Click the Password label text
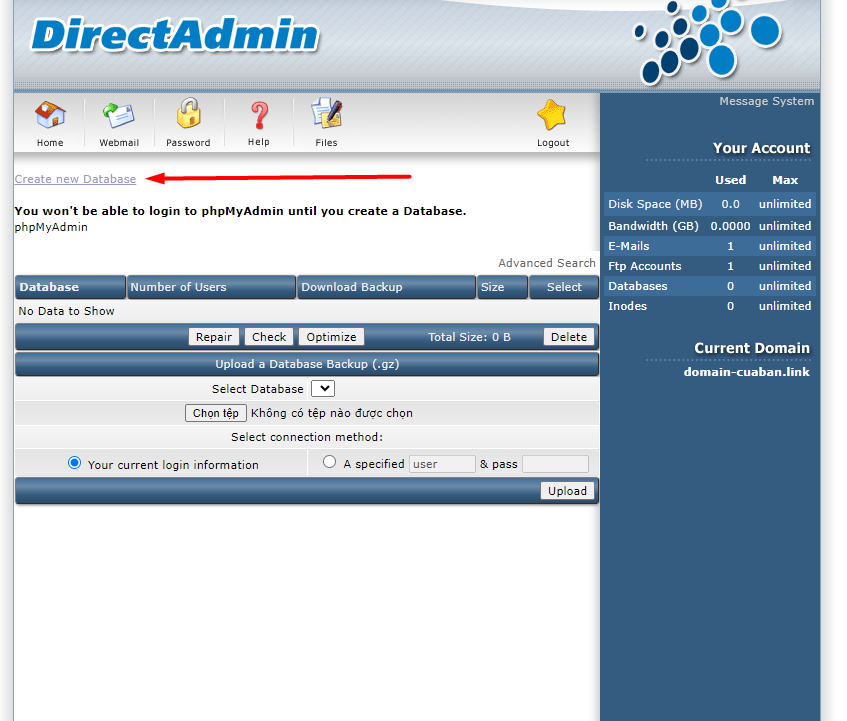Viewport: 847px width, 721px height. click(x=188, y=143)
